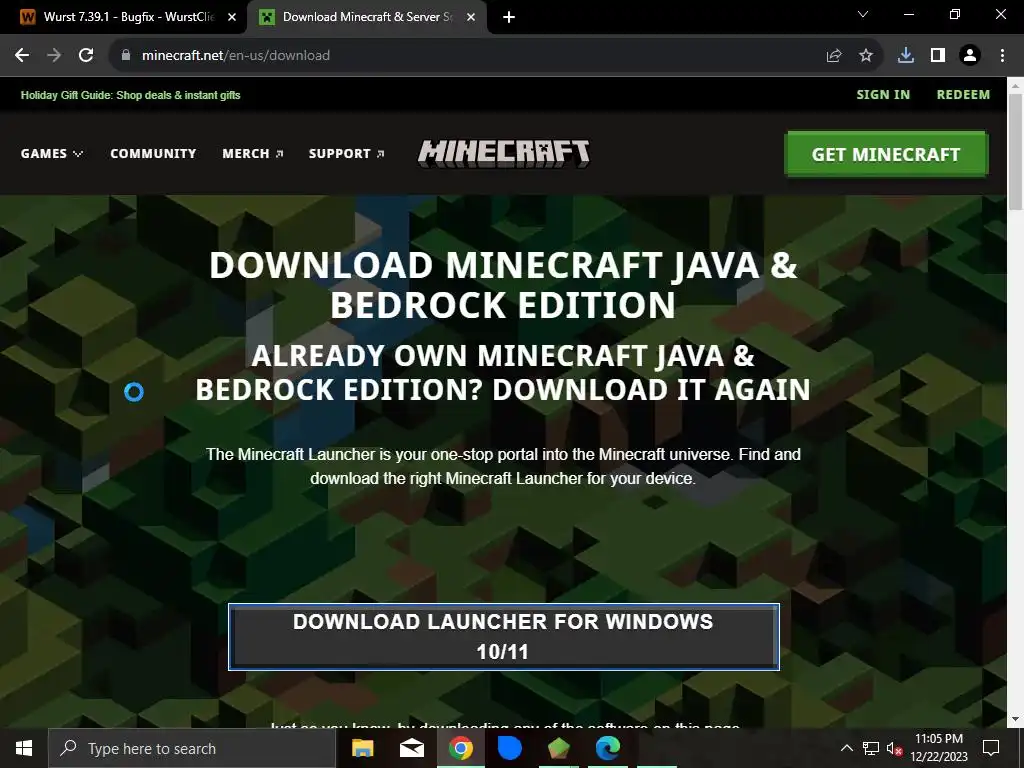Screen dimensions: 1024x768
Task: Open the Minecraft Launcher taskbar icon
Action: click(558, 748)
